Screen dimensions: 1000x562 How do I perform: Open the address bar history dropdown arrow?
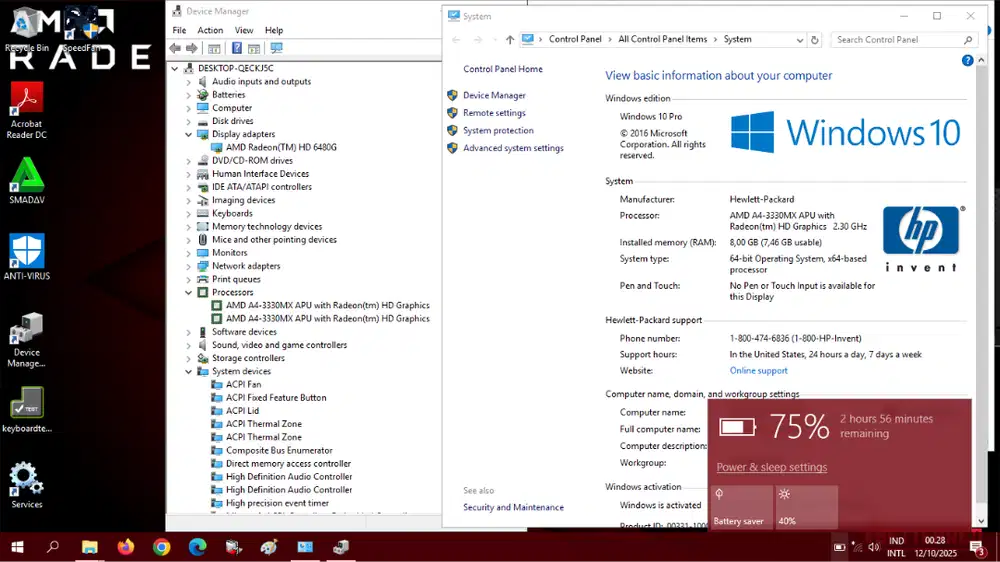799,40
